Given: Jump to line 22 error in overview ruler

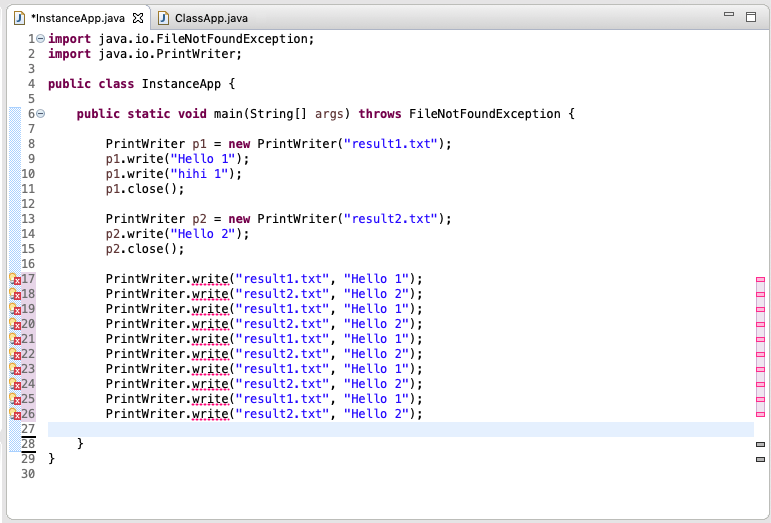Looking at the screenshot, I should click(x=760, y=354).
